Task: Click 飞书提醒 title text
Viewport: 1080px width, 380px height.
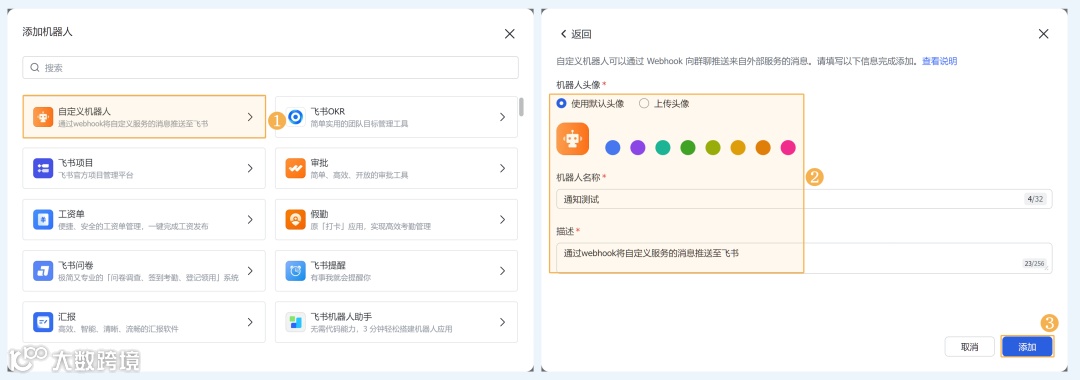Action: click(328, 265)
